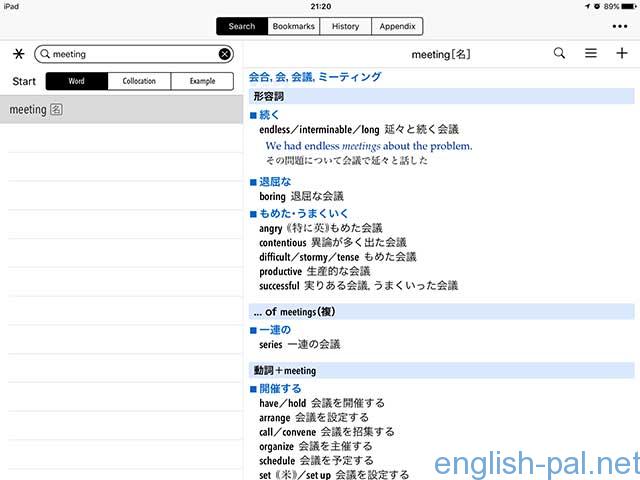Open the History tab
The width and height of the screenshot is (640, 480).
345,26
